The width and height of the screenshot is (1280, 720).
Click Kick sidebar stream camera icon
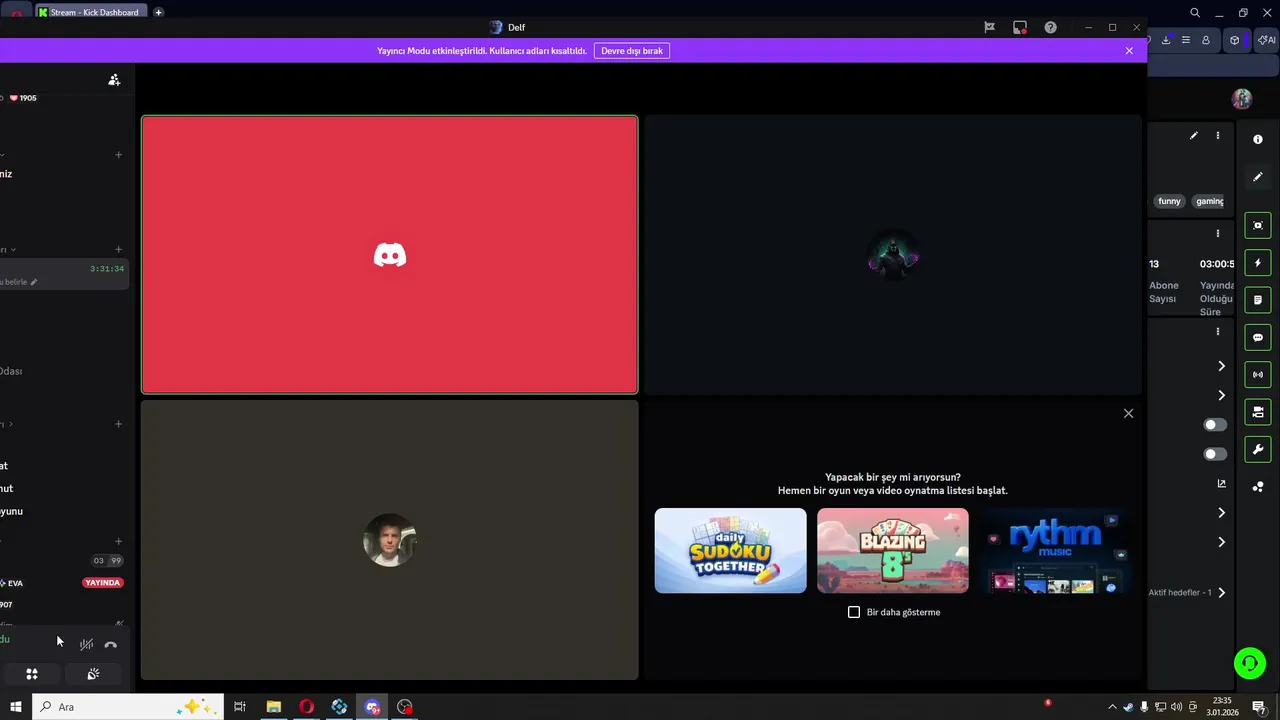[x=1258, y=412]
